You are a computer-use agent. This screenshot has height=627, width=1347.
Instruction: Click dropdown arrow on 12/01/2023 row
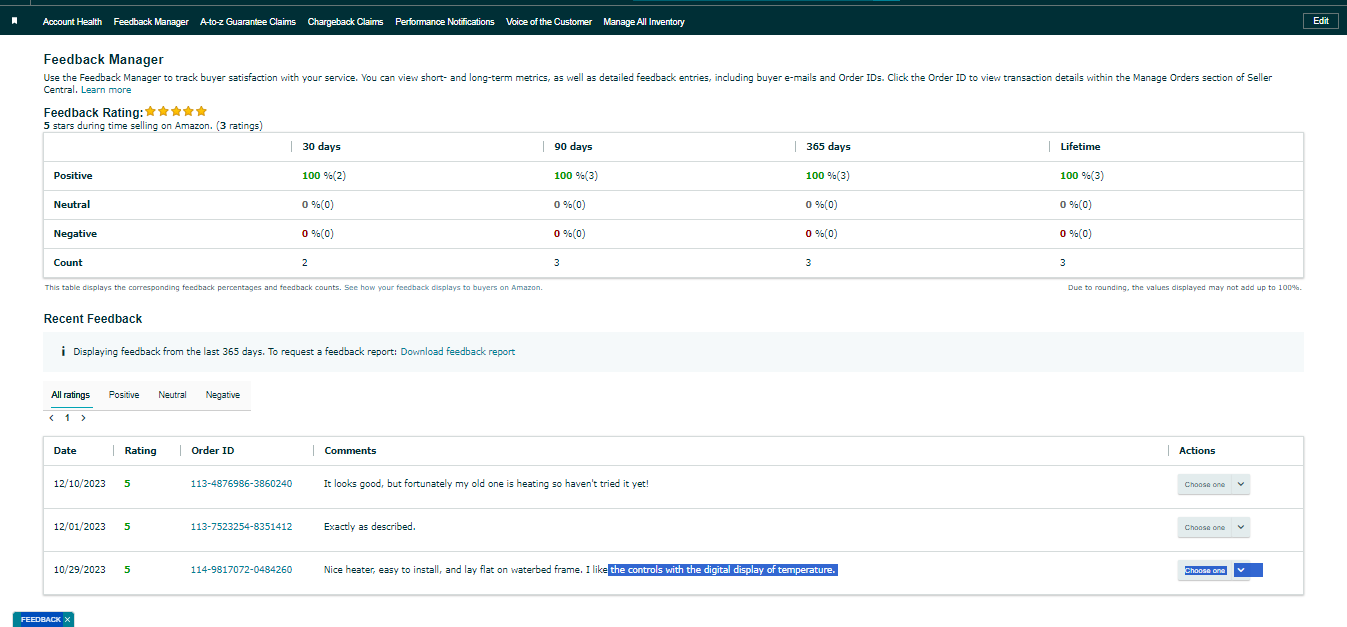[x=1241, y=528]
